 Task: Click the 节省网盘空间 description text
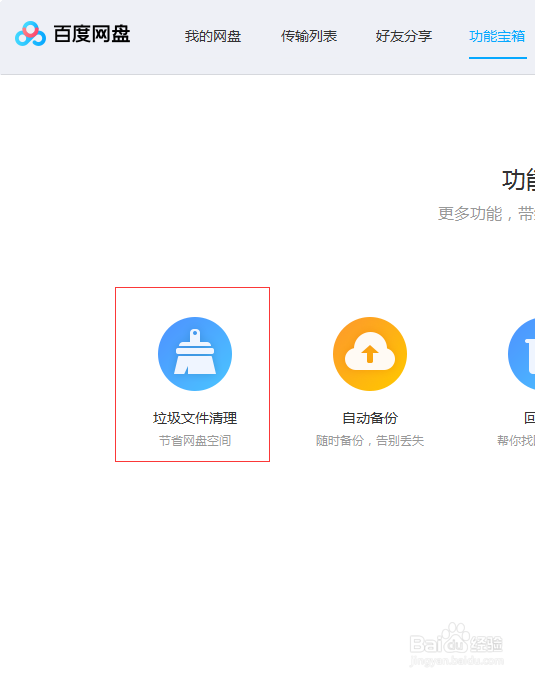[195, 441]
